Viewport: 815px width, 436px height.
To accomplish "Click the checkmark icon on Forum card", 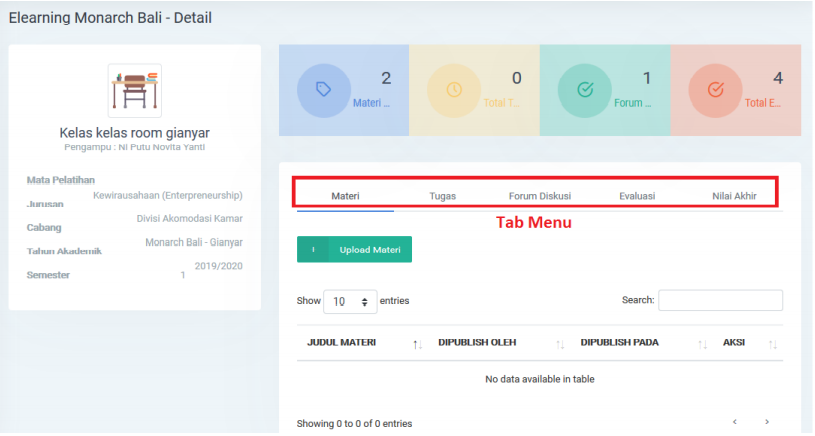I will click(584, 89).
